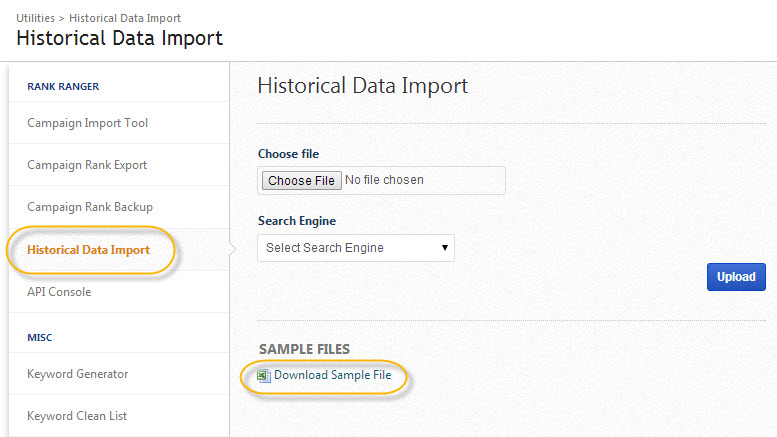
Task: Navigate to Keyword Clean List
Action: click(77, 416)
